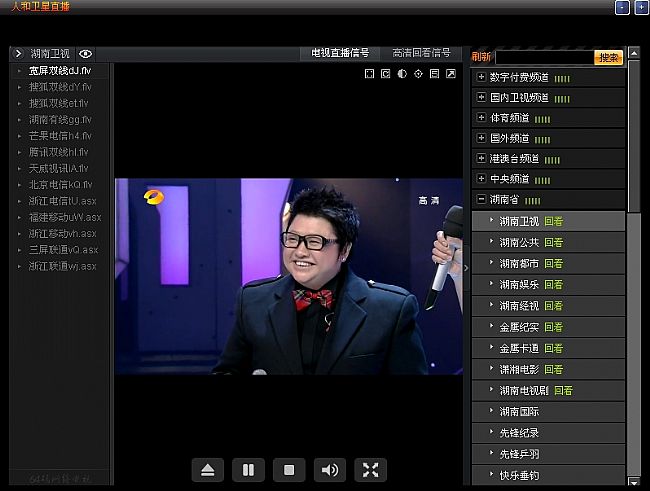650x491 pixels.
Task: Click the 搜索 search button
Action: tap(609, 58)
